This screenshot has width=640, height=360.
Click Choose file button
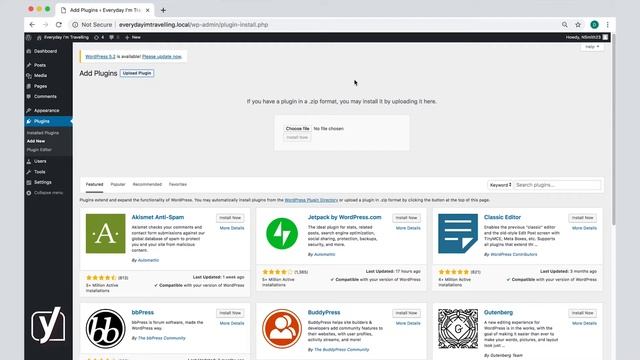298,129
